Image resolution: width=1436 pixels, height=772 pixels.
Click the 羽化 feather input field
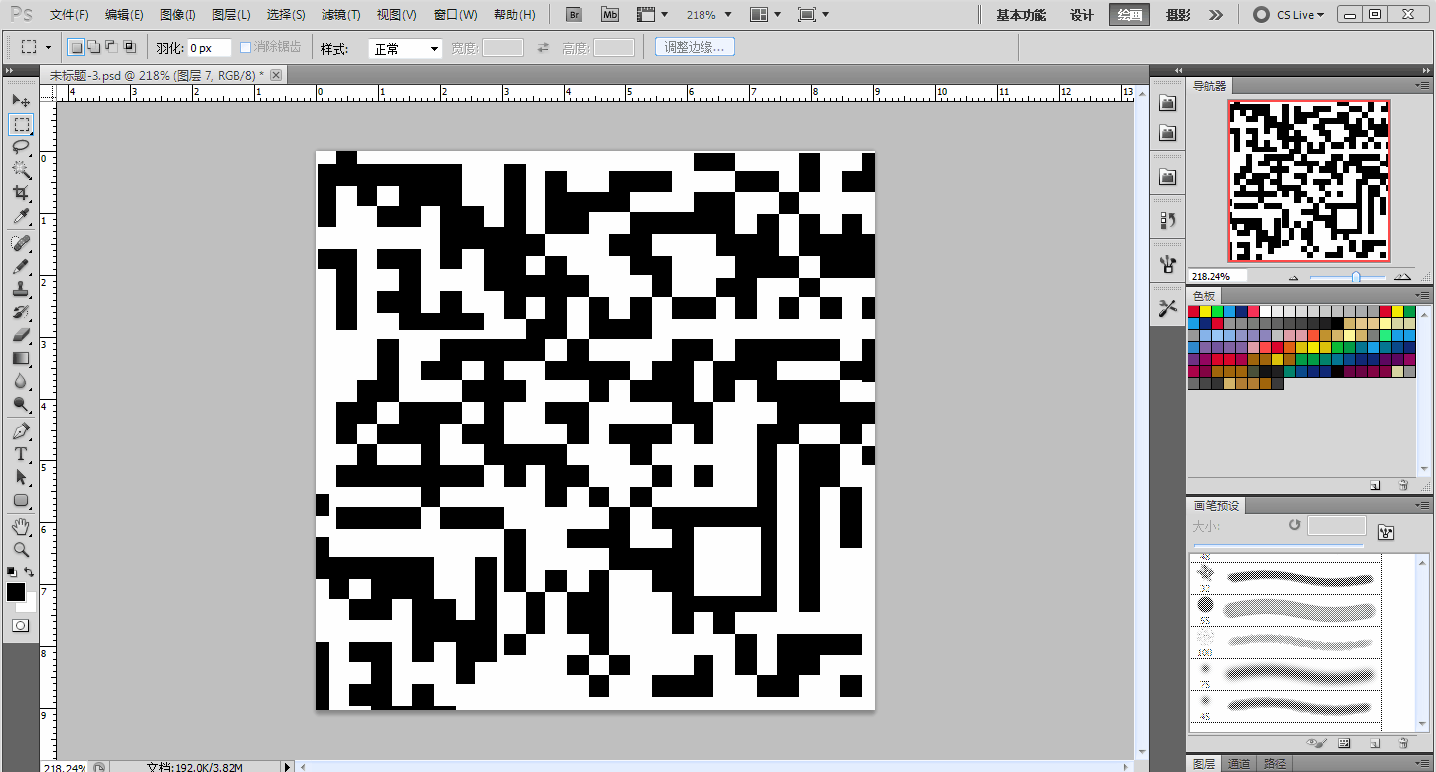(x=209, y=48)
